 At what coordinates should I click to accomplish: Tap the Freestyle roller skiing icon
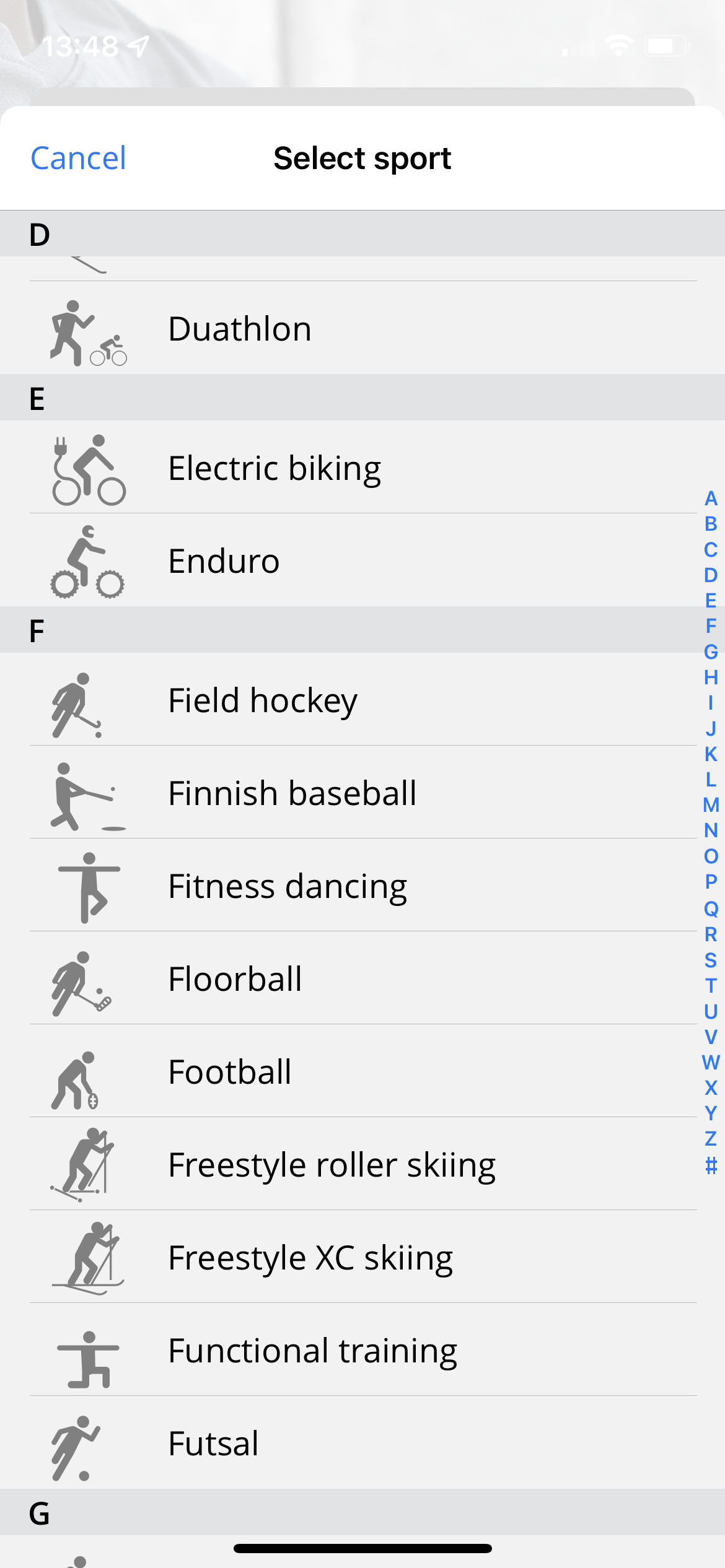(84, 1165)
